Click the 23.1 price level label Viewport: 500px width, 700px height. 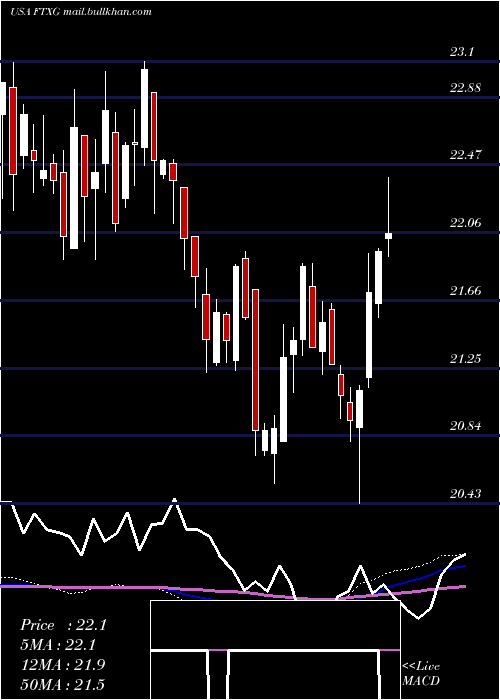coord(461,52)
